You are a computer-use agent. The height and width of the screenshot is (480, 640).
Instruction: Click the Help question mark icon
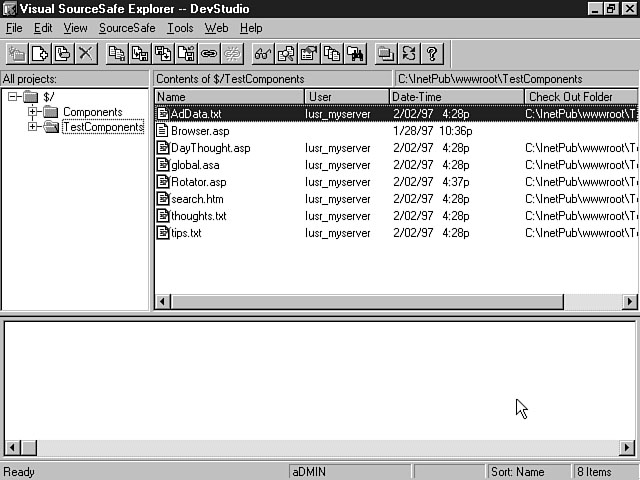click(432, 54)
